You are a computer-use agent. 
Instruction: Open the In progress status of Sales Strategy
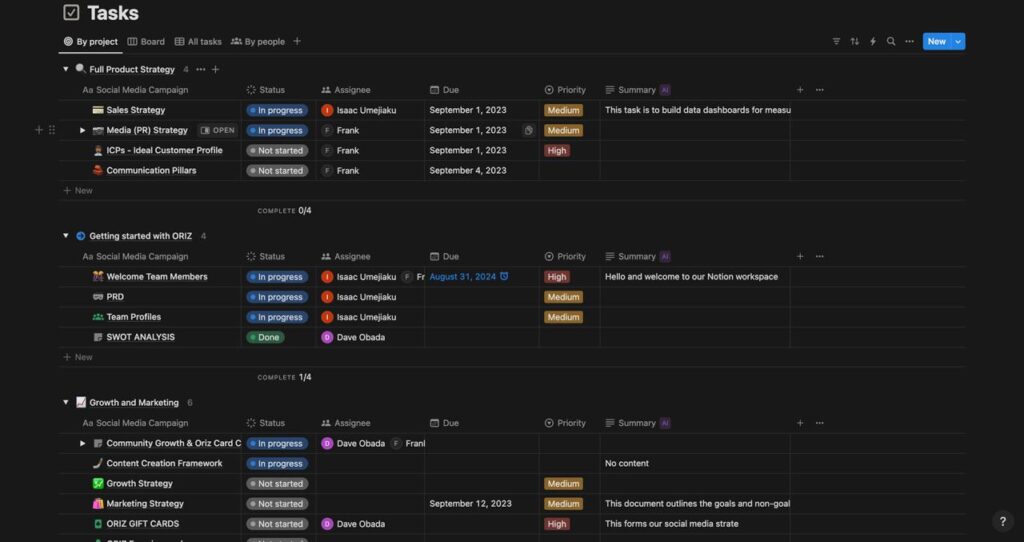(277, 110)
